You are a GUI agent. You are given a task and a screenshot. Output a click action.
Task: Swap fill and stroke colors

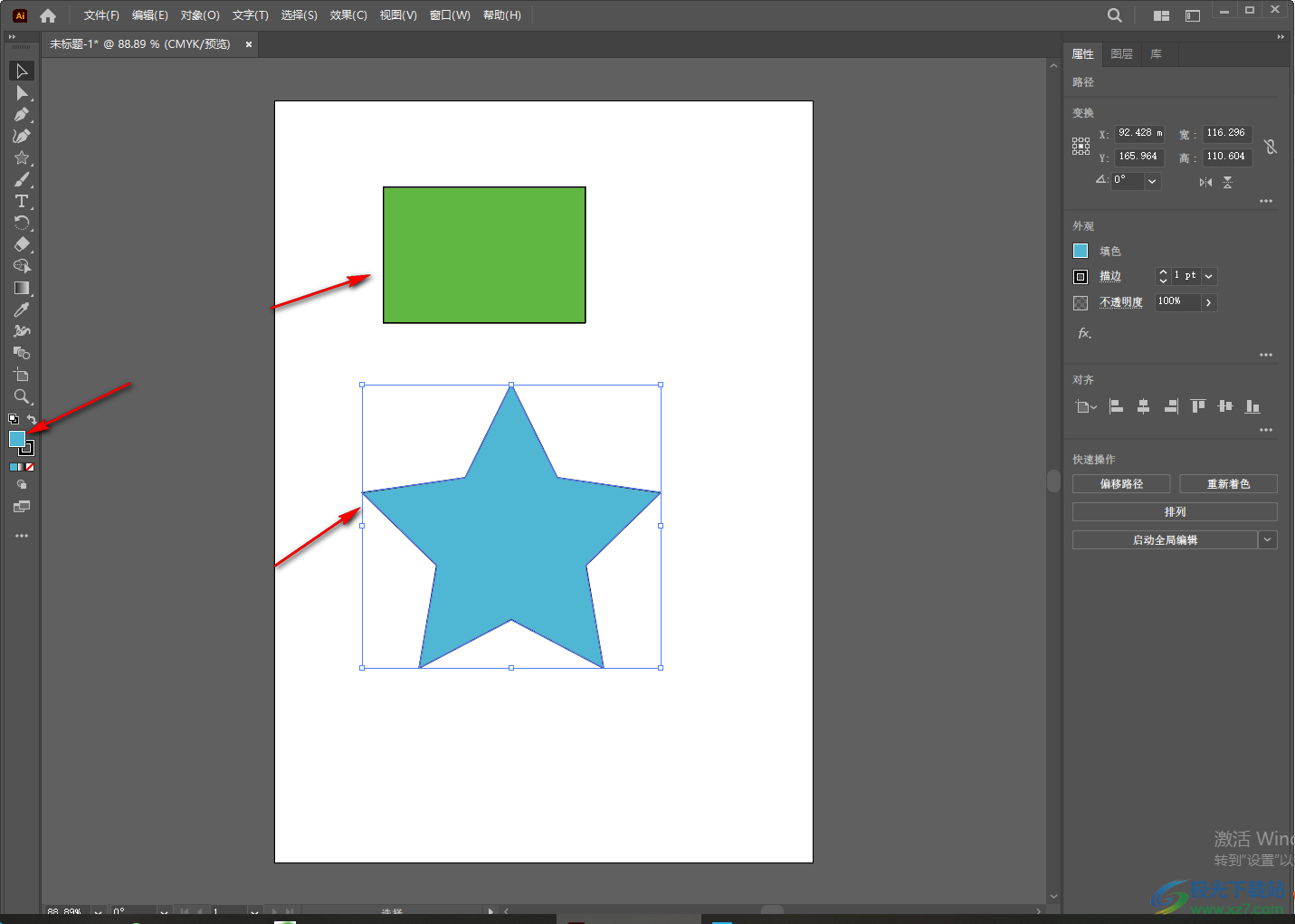(x=32, y=419)
